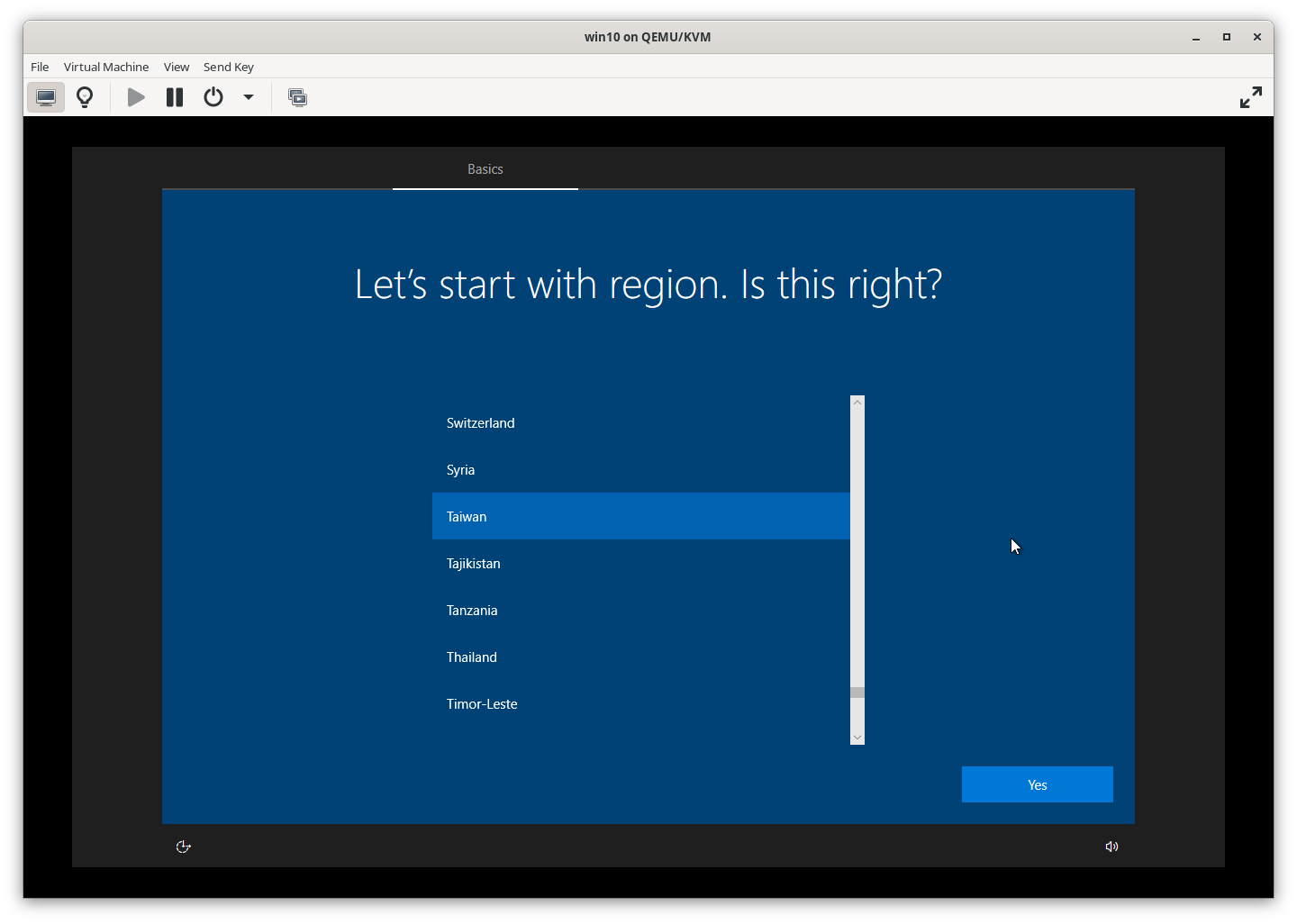This screenshot has width=1297, height=924.
Task: Close the win10 QEMU/KVM window
Action: pyautogui.click(x=1257, y=37)
